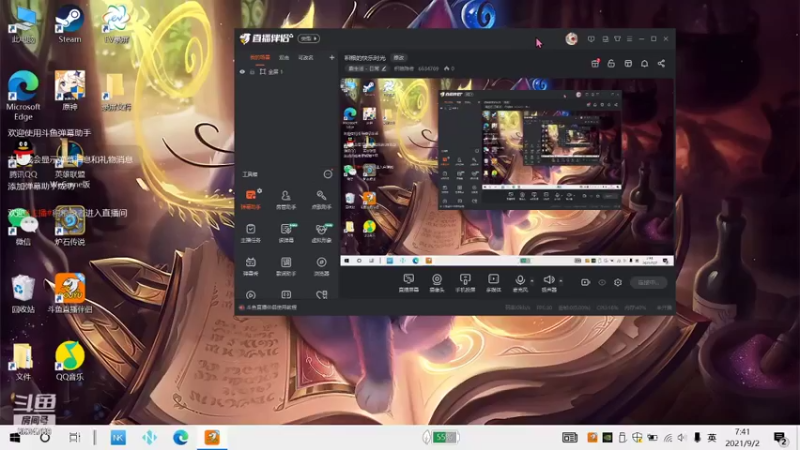Open the tool between 主播任务 and 虚拟形象
800x450 pixels.
pos(286,233)
